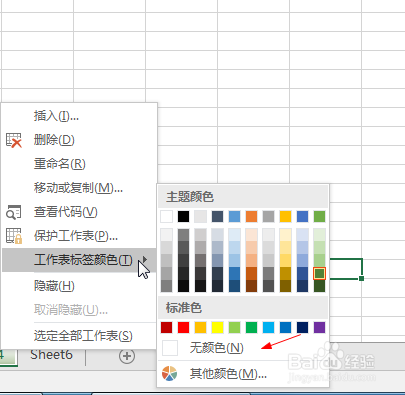This screenshot has width=405, height=395.
Task: Open 移动或复制(M)... menu entry
Action: pos(78,188)
